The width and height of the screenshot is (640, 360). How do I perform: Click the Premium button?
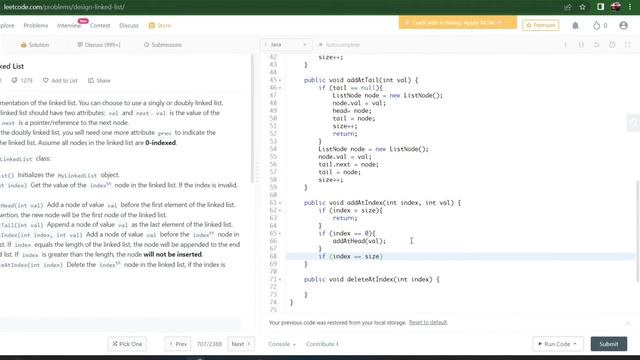(x=541, y=25)
